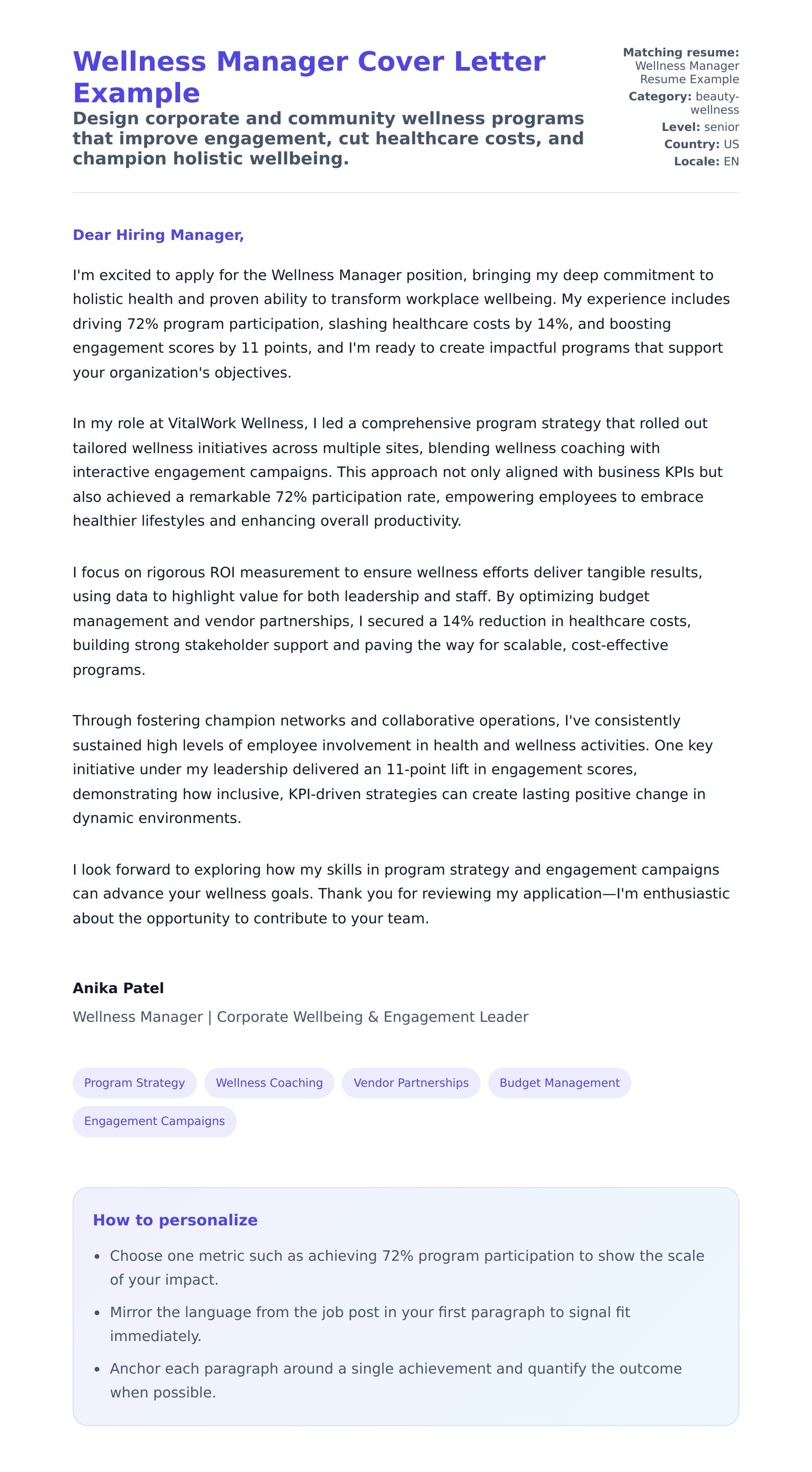Click the Dear Hiring Manager greeting
This screenshot has width=812, height=1472.
[x=158, y=235]
